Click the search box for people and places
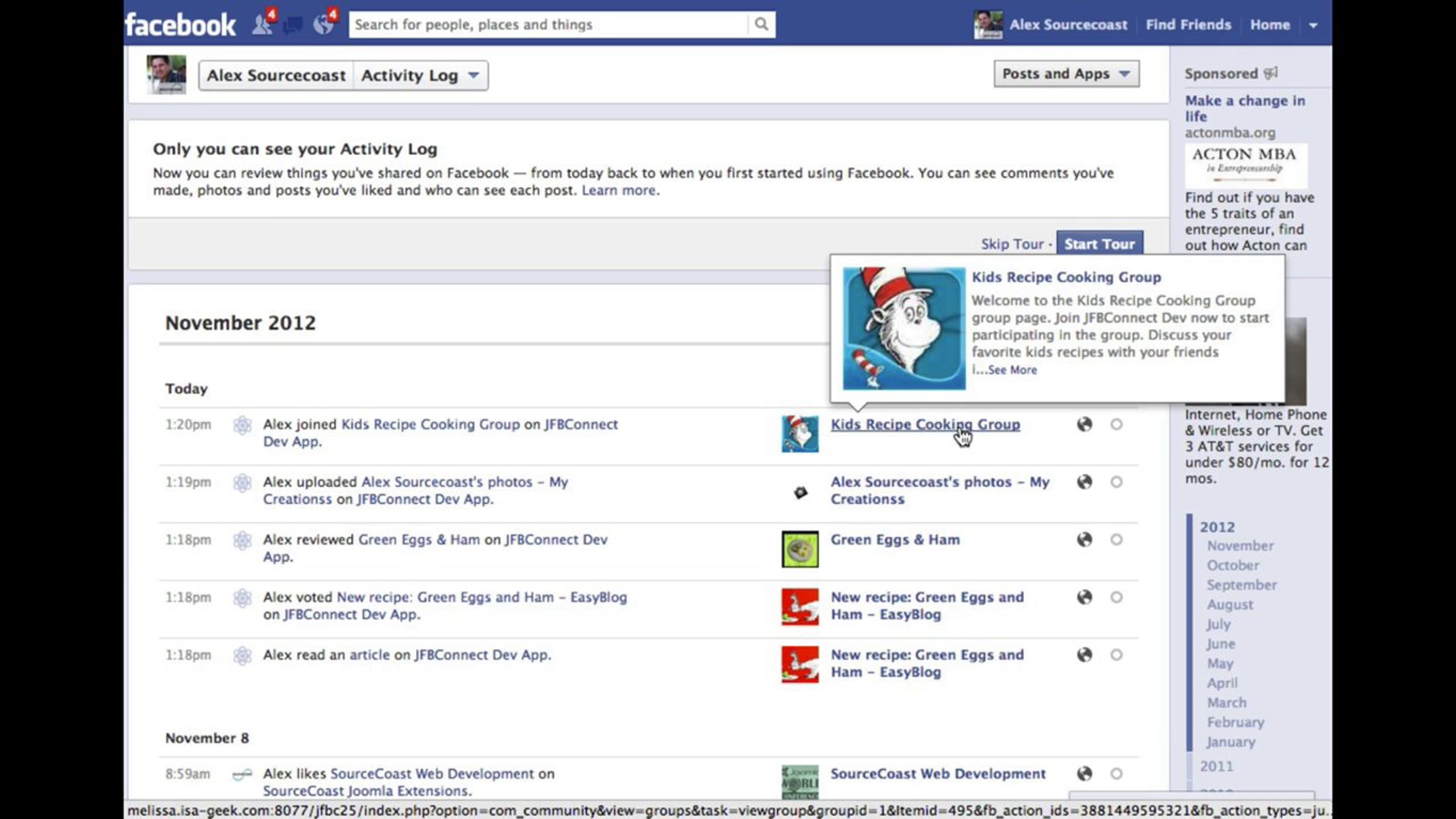 coord(549,24)
